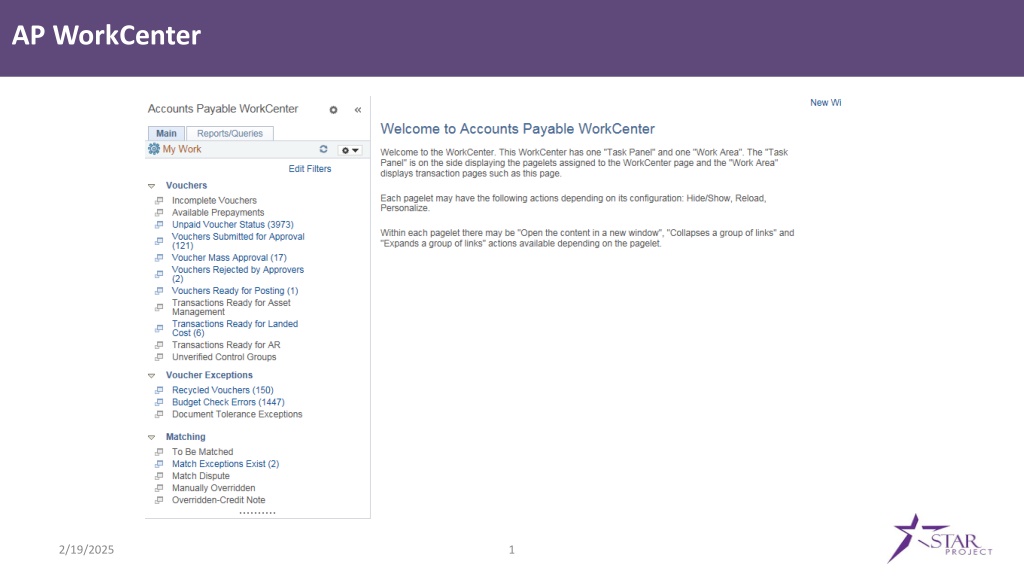This screenshot has height=576, width=1024.
Task: Select Manually Overridden text
Action: [214, 488]
